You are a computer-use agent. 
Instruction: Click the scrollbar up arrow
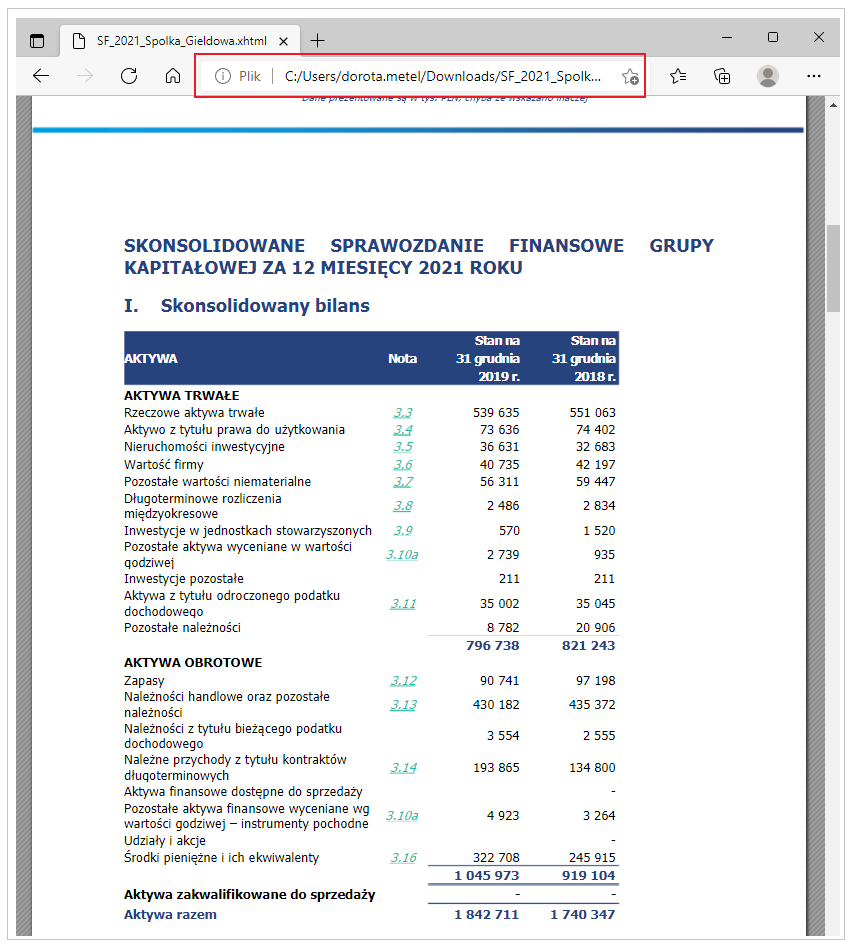tap(833, 105)
